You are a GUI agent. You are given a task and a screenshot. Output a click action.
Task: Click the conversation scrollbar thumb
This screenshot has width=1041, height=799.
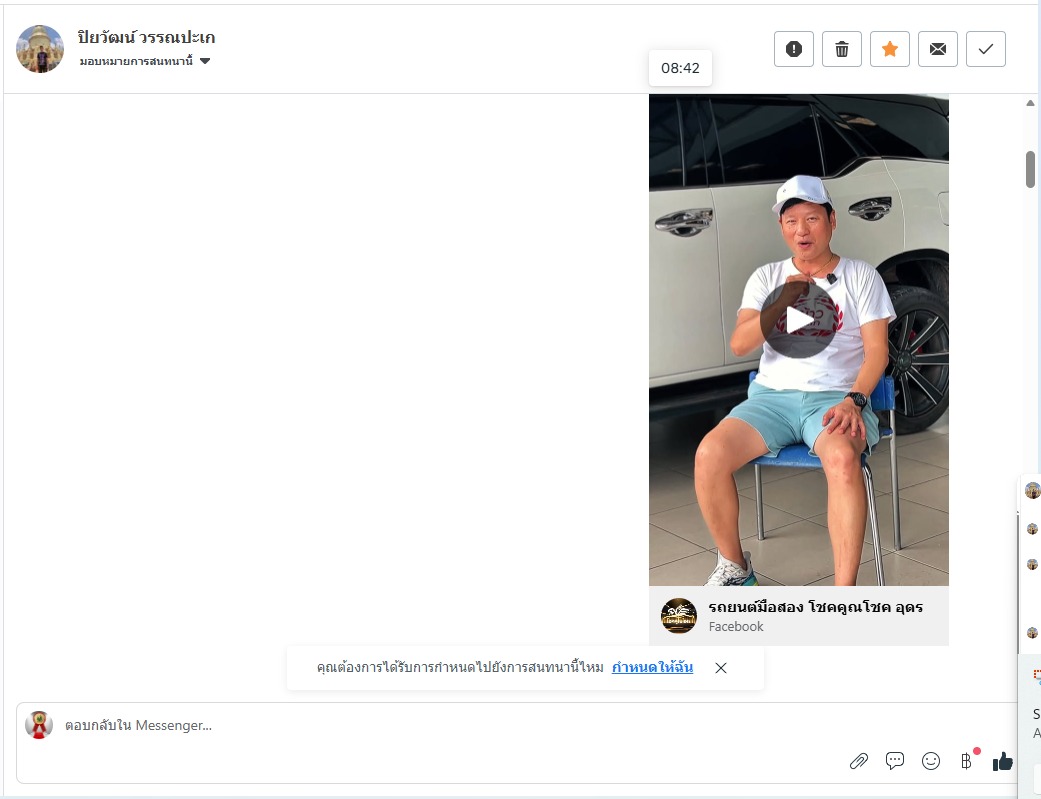[x=1030, y=169]
